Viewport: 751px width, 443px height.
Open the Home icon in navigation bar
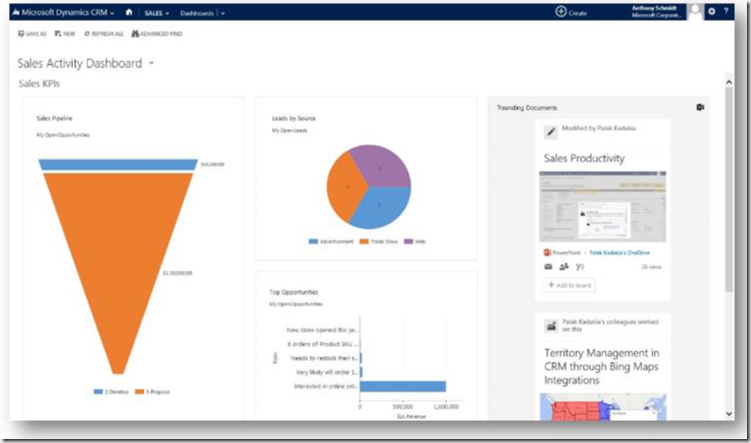[129, 12]
